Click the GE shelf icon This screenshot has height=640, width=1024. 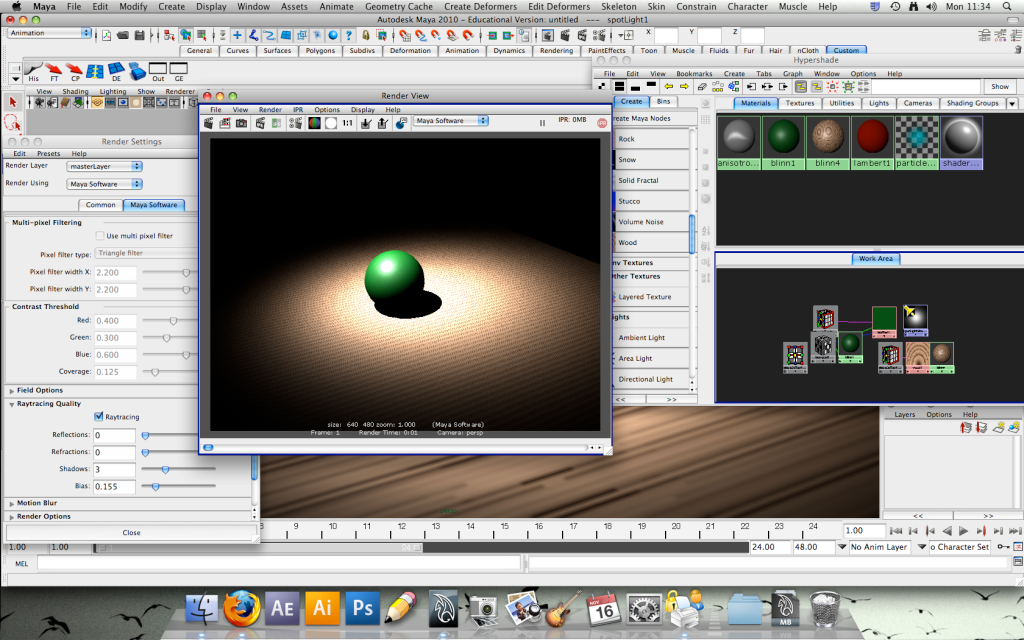pos(178,72)
